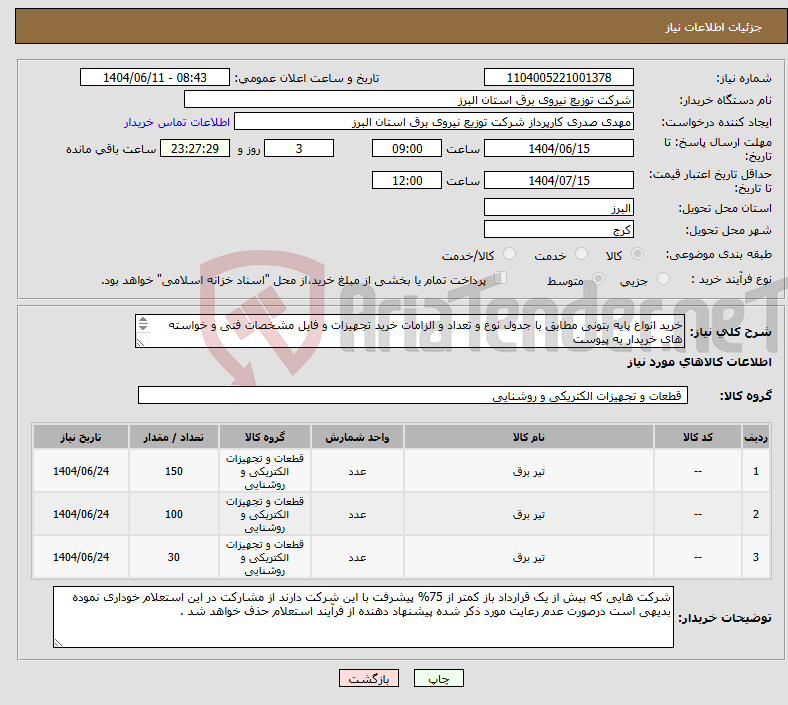Select the کالا/خدمت radio button

[x=510, y=254]
